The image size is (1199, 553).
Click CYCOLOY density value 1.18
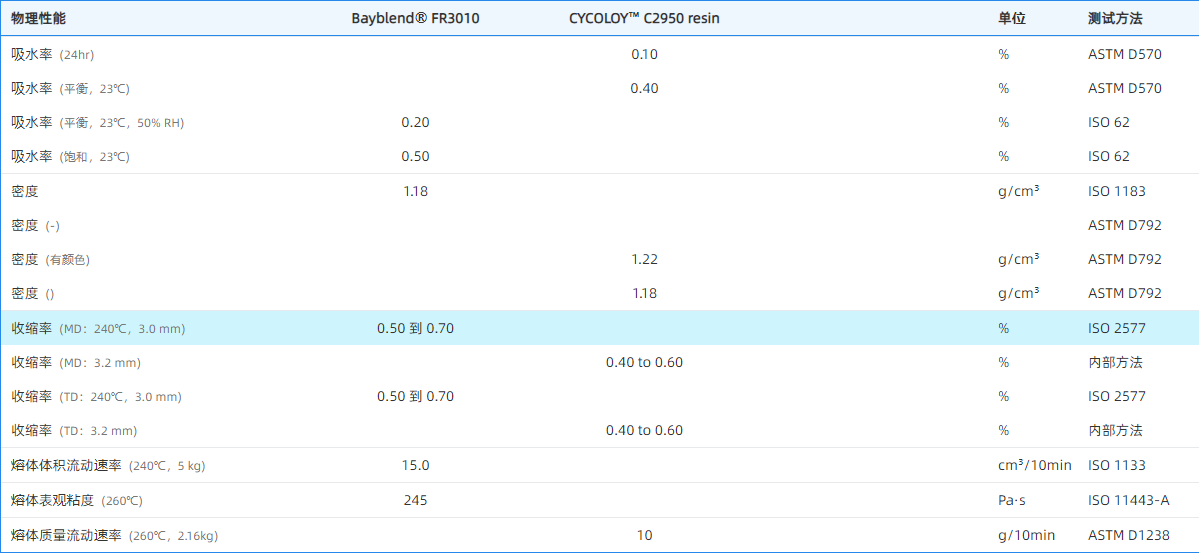pyautogui.click(x=644, y=293)
